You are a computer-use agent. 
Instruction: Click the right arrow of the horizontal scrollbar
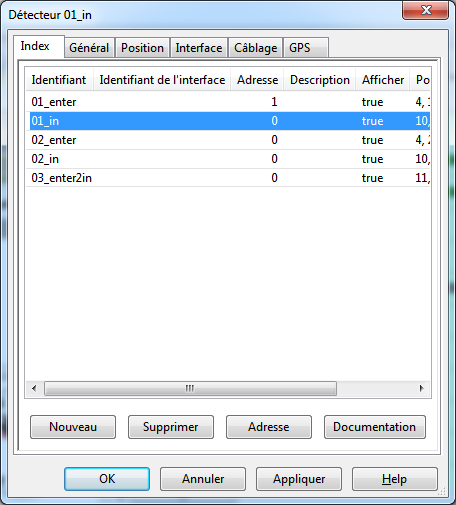click(x=422, y=388)
